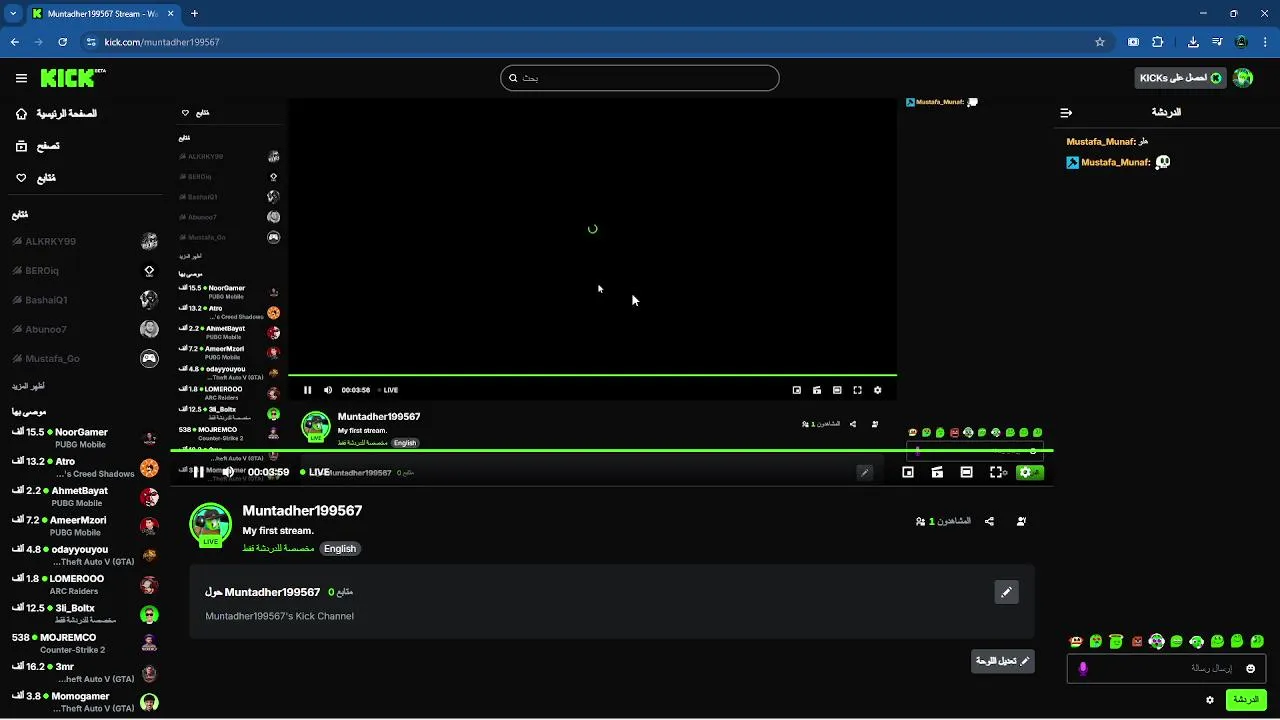Open recommended channel 3li_Boltx

coord(85,614)
